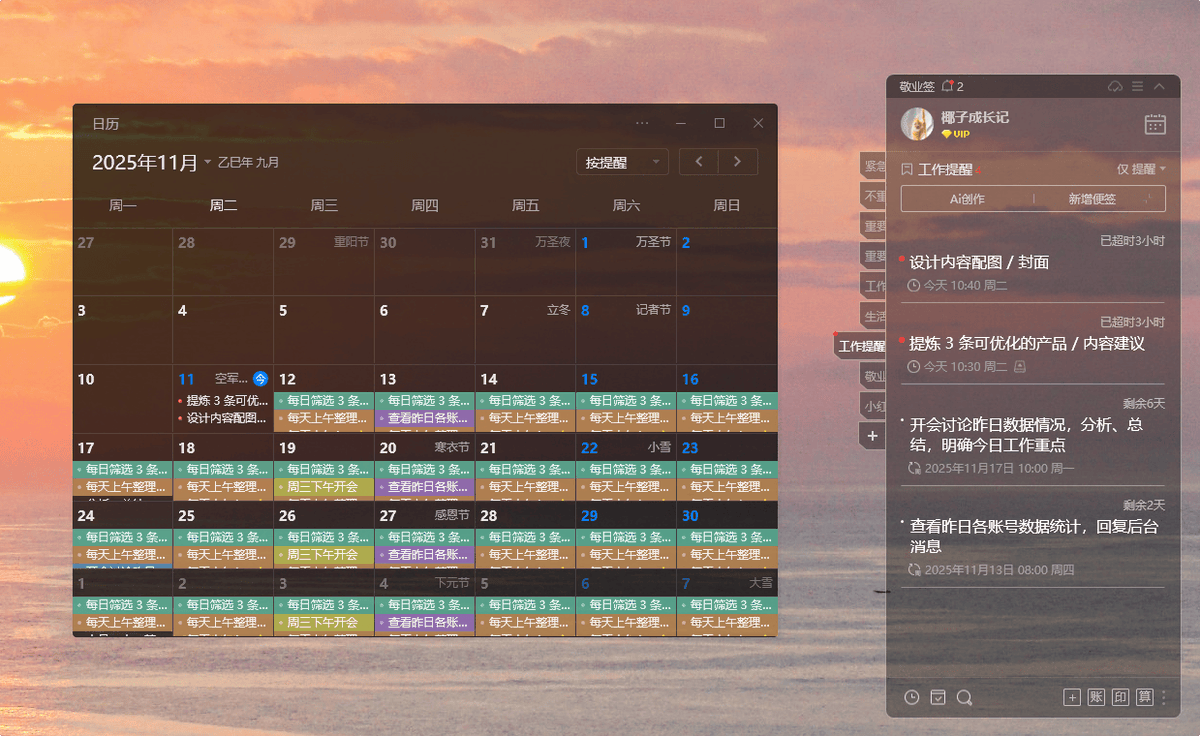Viewport: 1200px width, 736px height.
Task: Go to next month in calendar
Action: (x=738, y=161)
